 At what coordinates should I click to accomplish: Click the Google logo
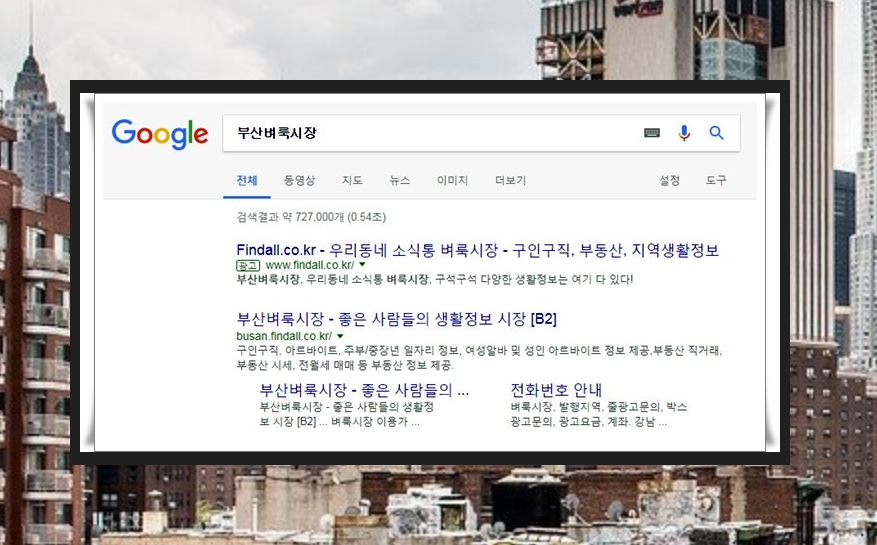tap(160, 134)
